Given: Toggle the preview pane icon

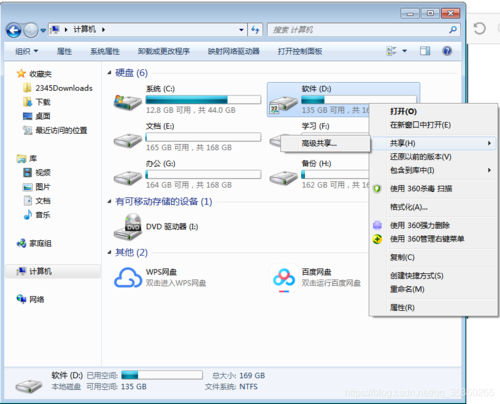Looking at the screenshot, I should pos(425,51).
